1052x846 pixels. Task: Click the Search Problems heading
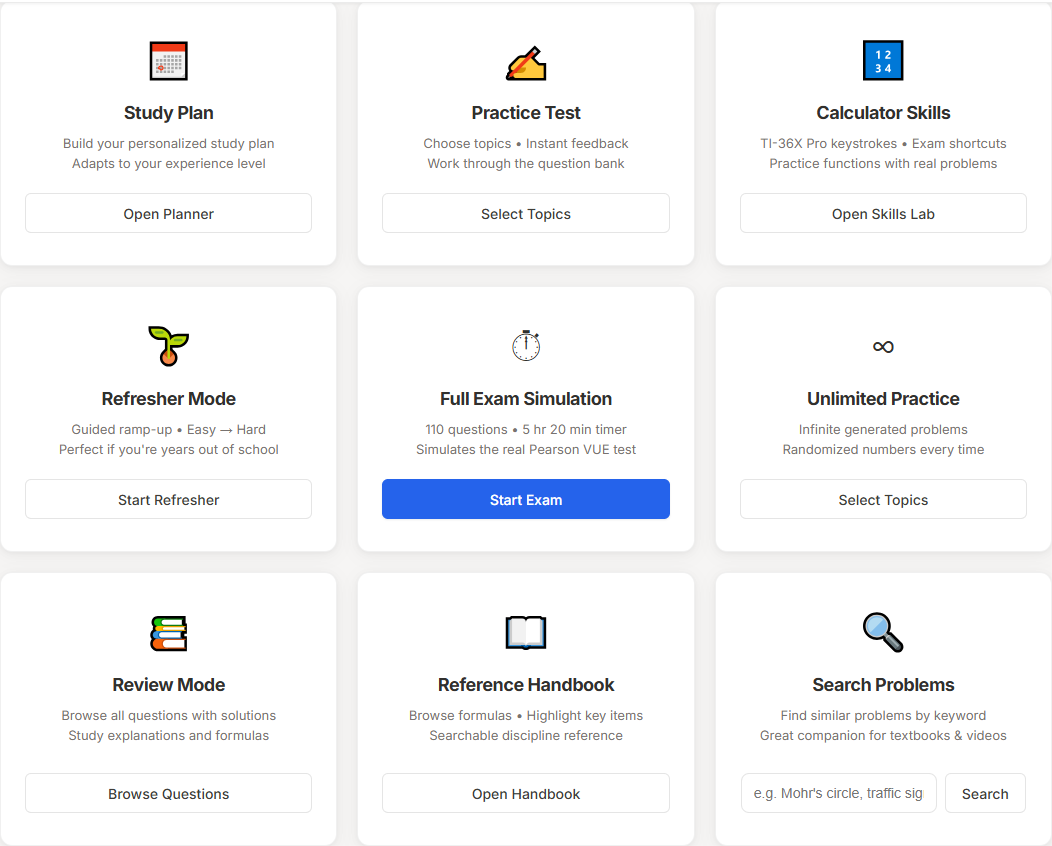883,684
